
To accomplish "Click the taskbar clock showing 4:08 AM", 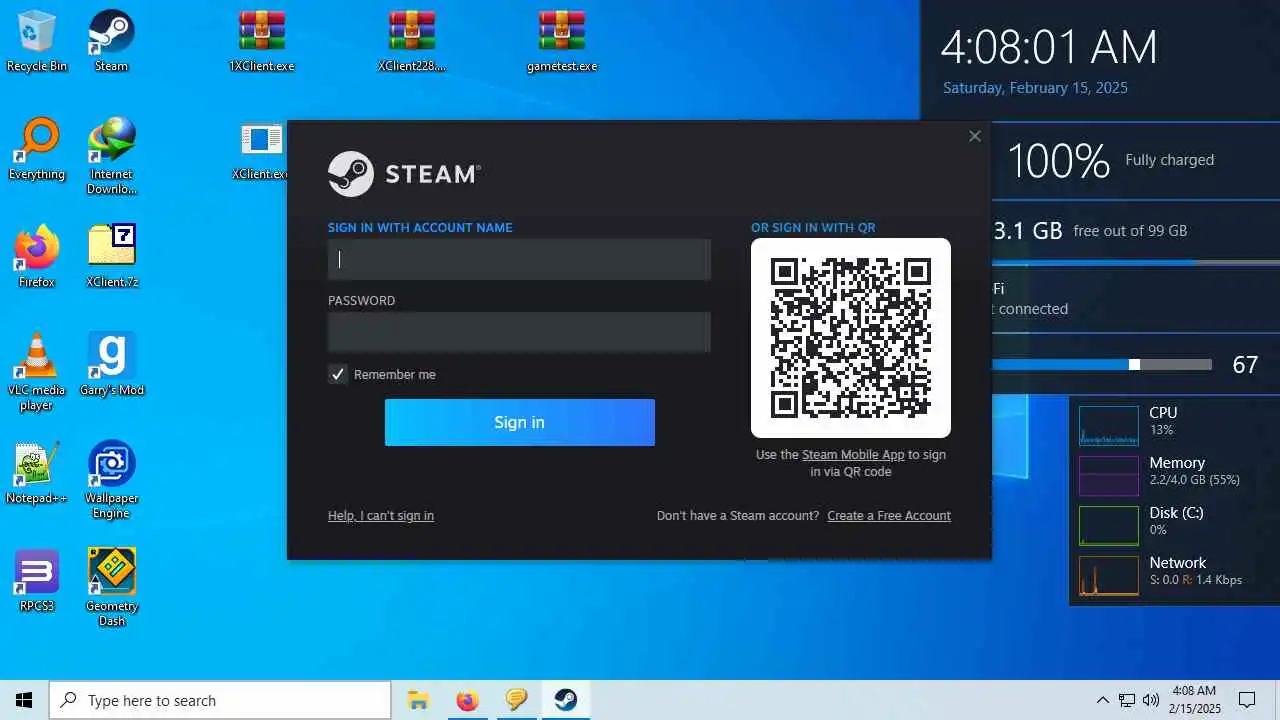I will pos(1194,700).
